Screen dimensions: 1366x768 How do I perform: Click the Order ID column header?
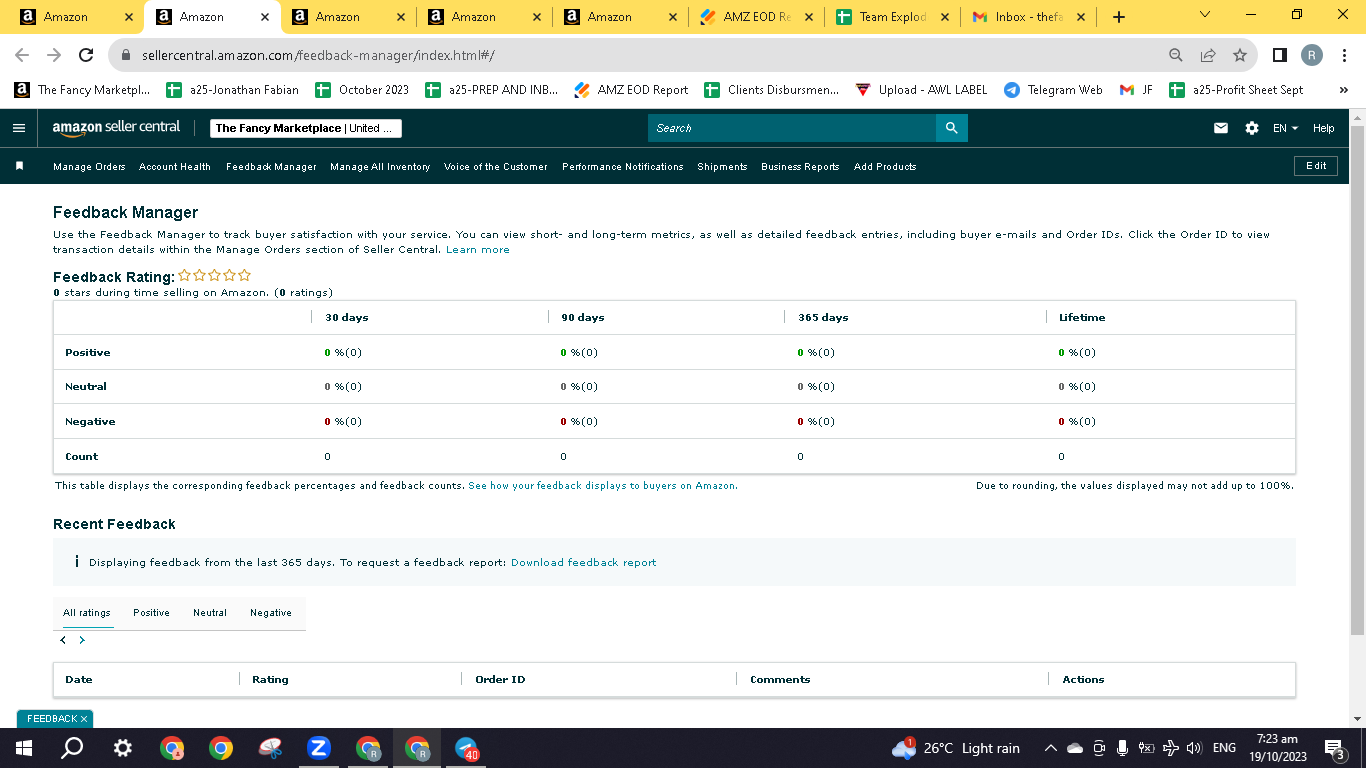(500, 680)
